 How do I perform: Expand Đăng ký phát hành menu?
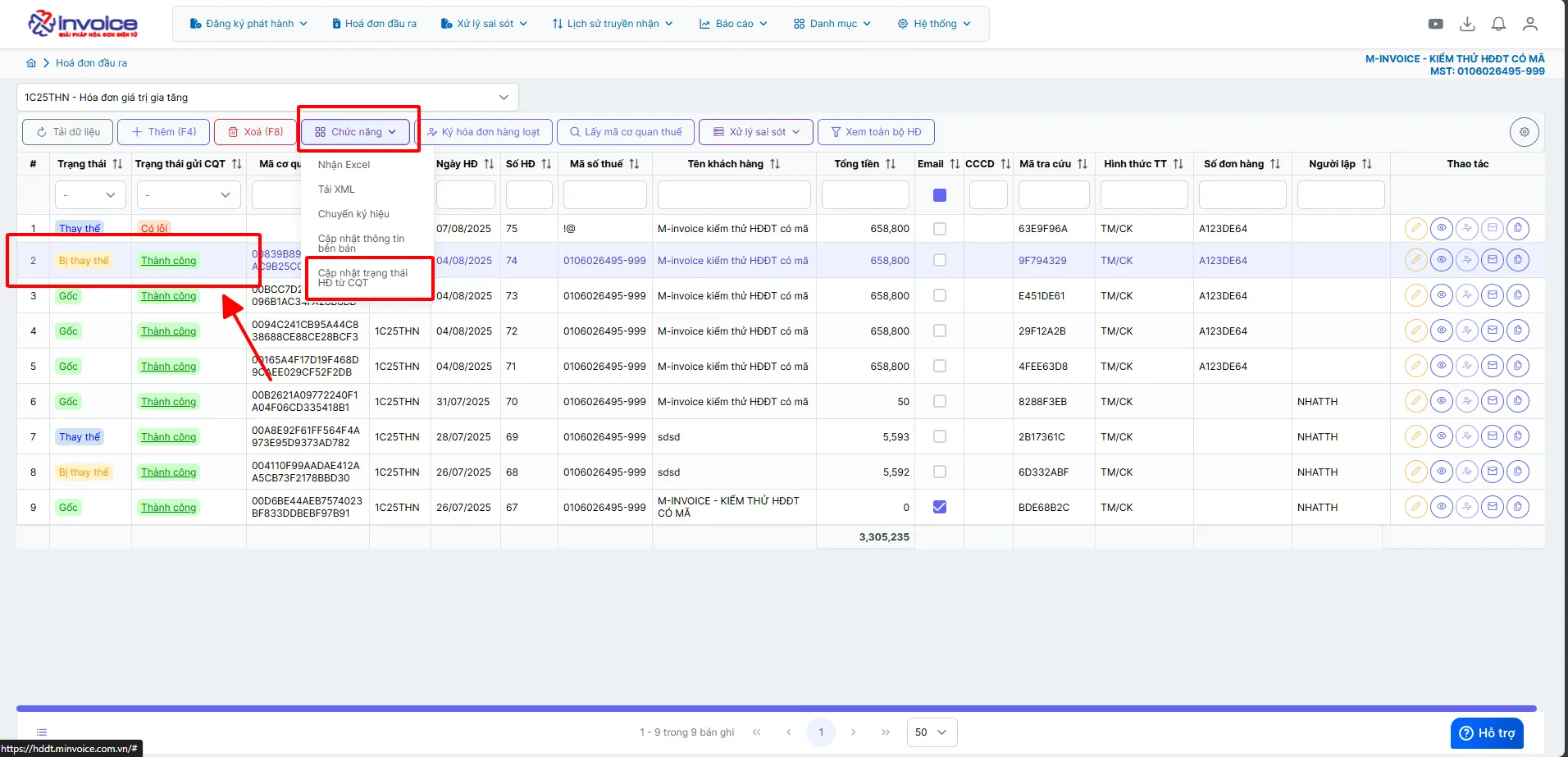pos(248,24)
